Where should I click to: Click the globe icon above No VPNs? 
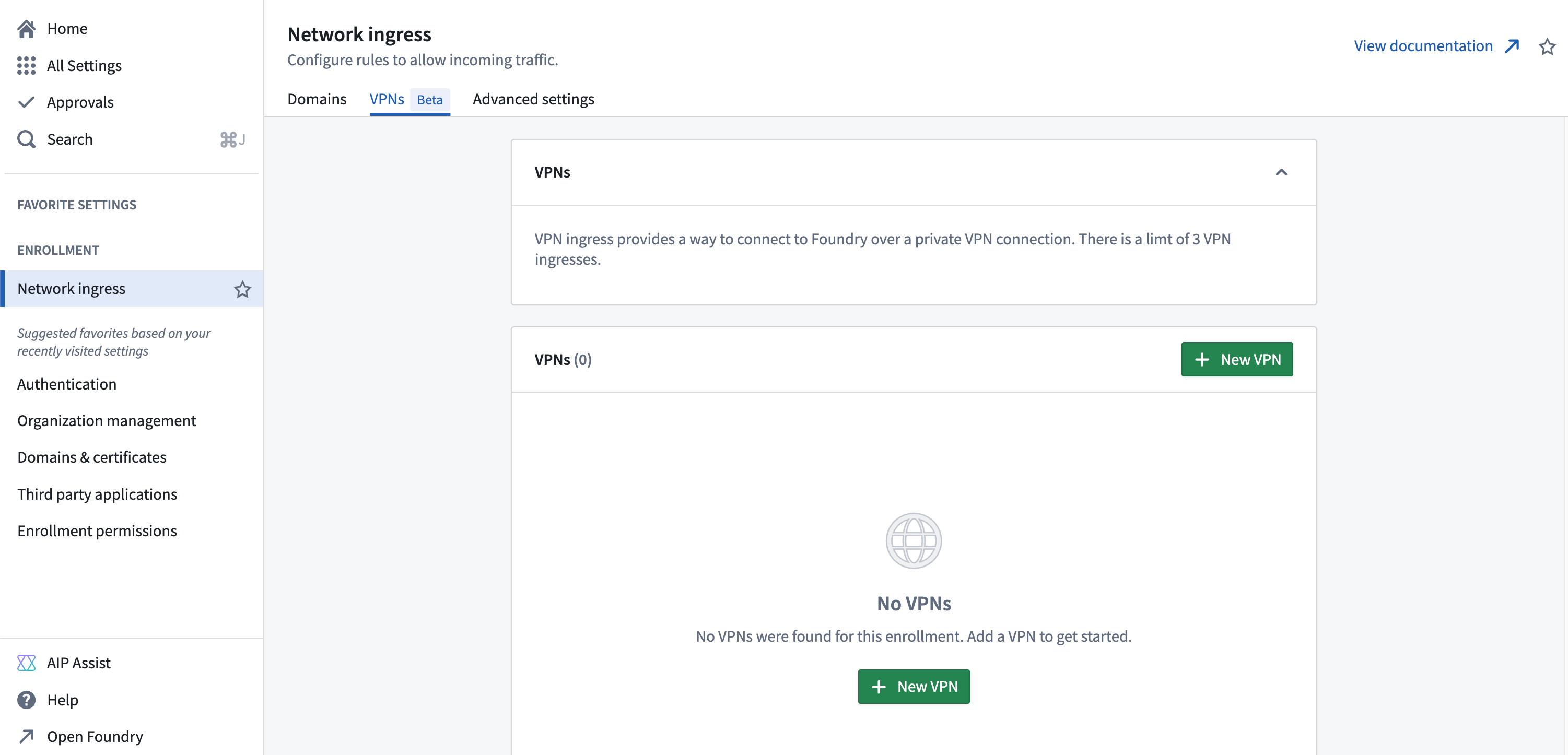913,540
